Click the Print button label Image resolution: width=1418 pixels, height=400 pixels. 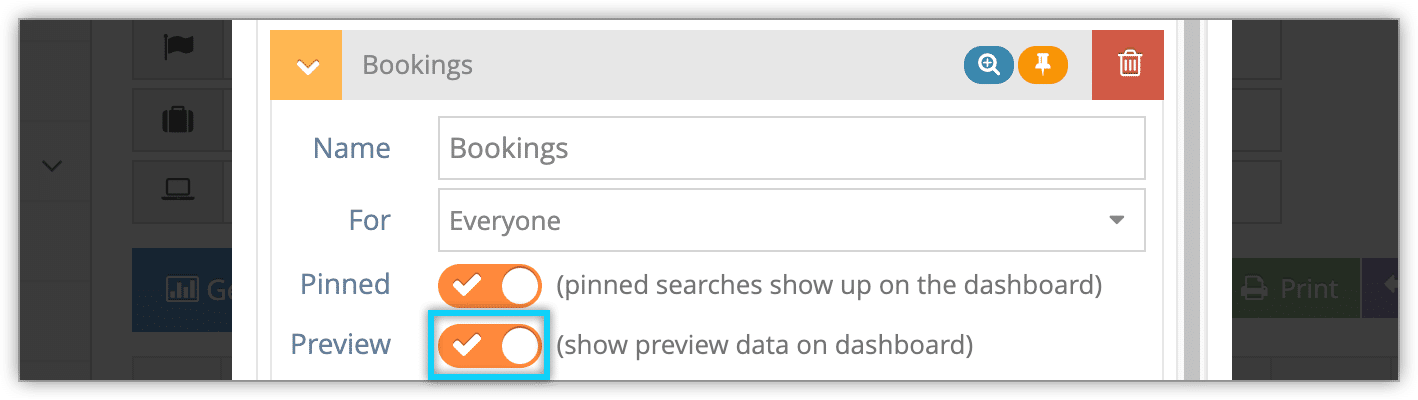[1308, 290]
